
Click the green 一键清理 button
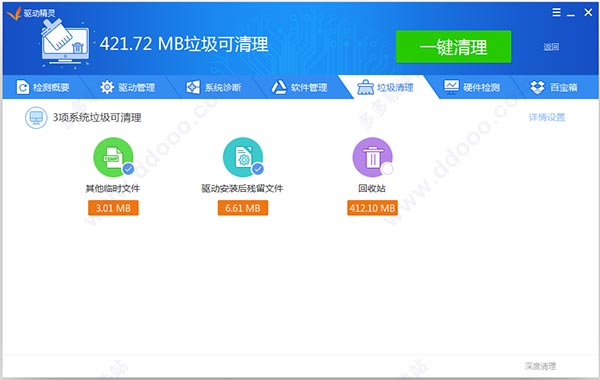453,47
